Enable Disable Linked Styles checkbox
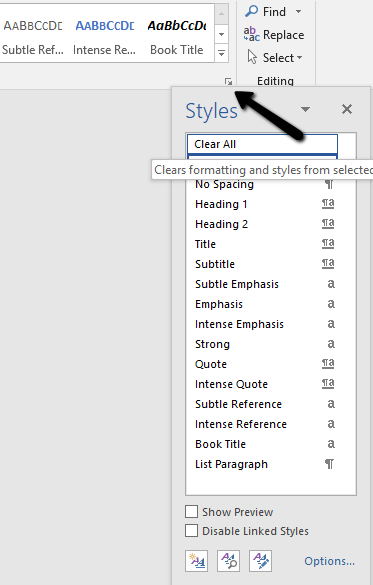 point(191,531)
